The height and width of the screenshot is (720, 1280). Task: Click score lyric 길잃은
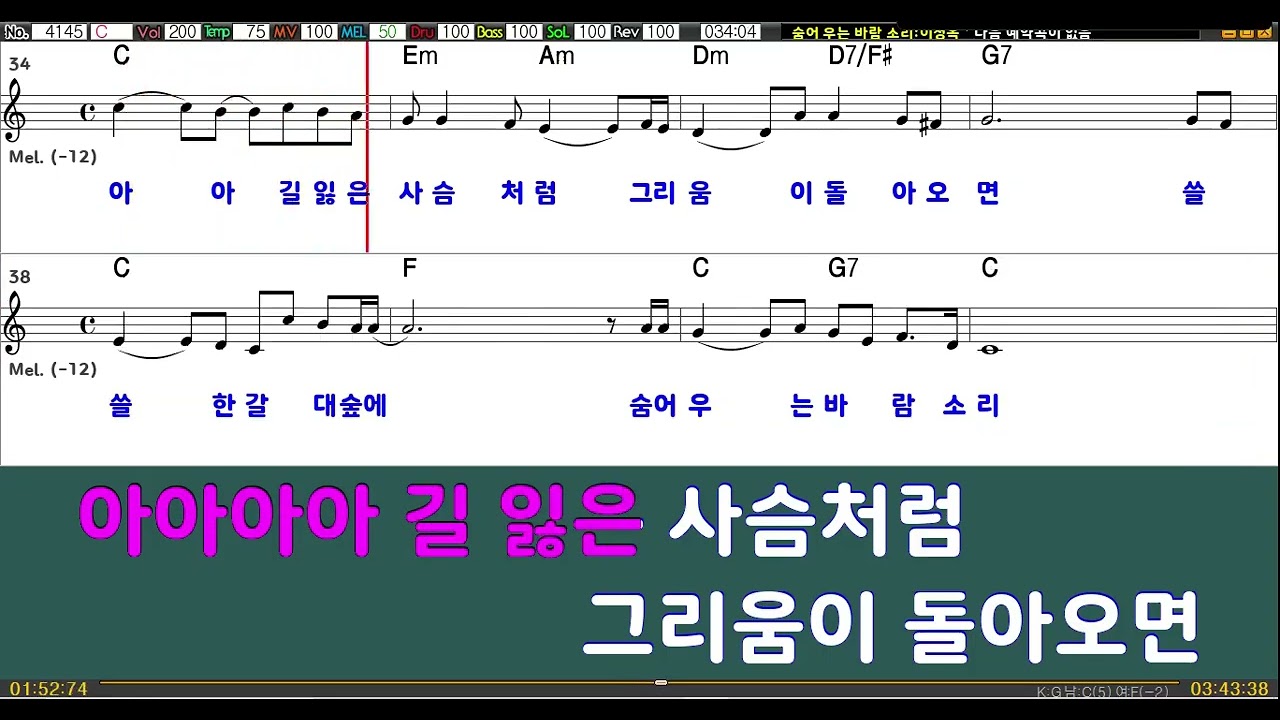(325, 193)
